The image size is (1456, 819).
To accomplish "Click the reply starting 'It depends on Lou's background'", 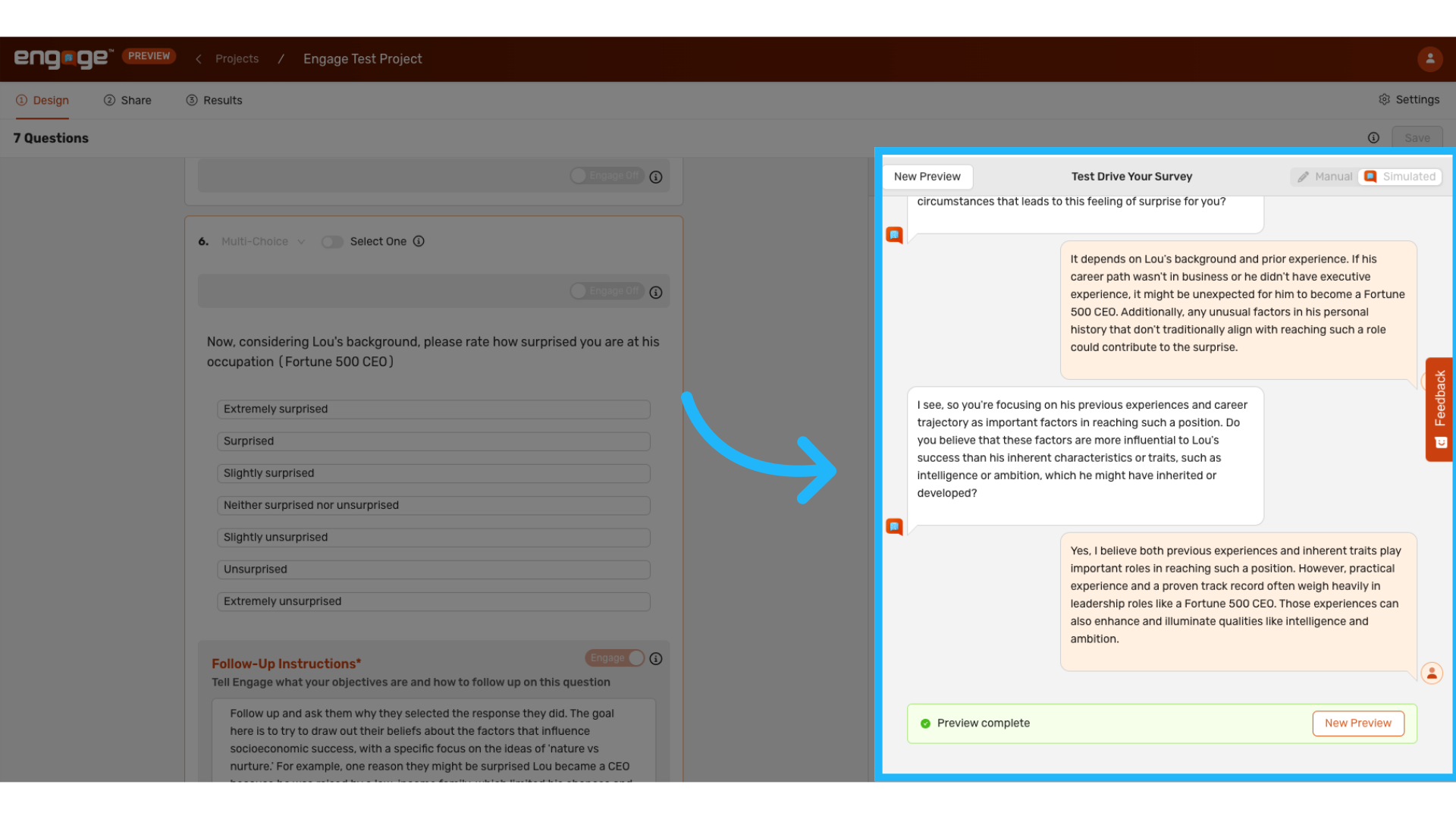I will click(x=1238, y=310).
